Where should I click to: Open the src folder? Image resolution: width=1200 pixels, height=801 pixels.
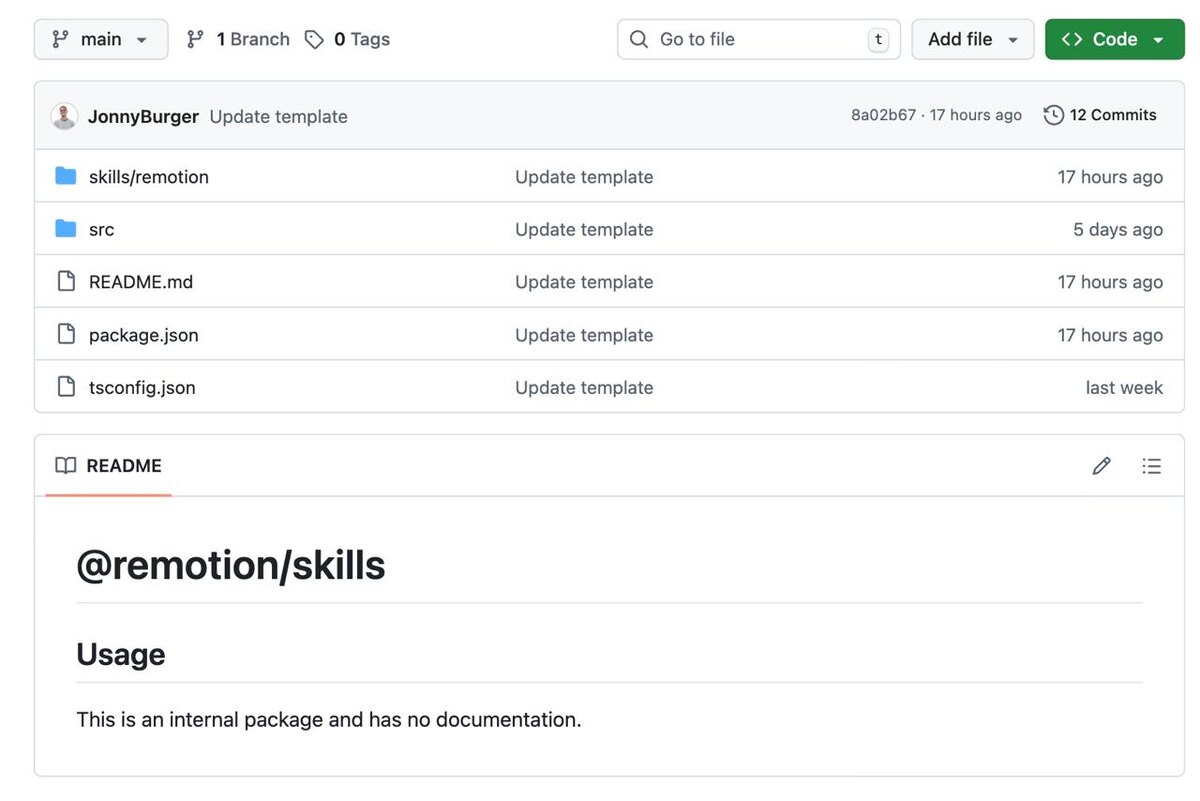pyautogui.click(x=101, y=230)
